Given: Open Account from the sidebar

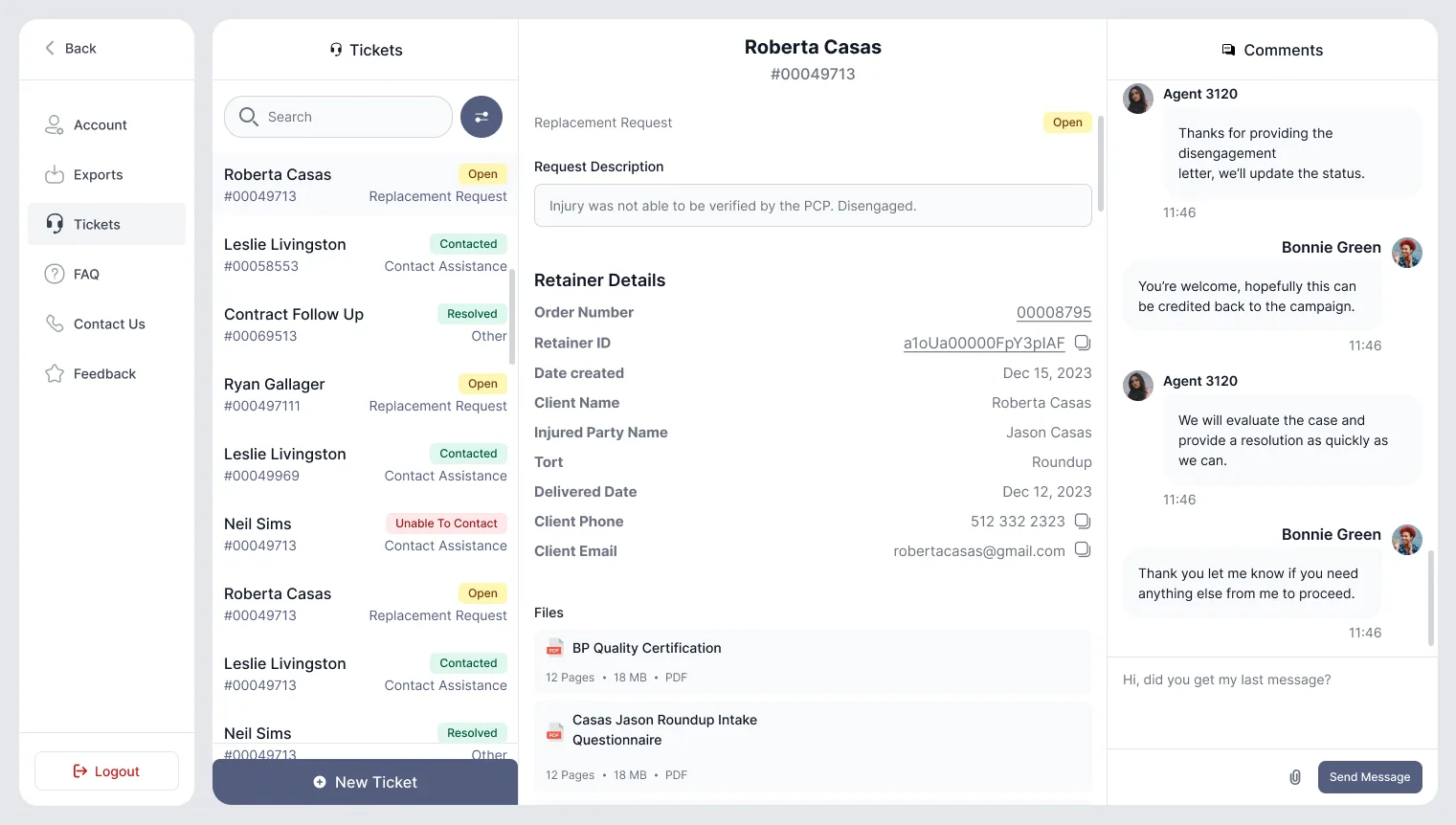Looking at the screenshot, I should pos(106,124).
